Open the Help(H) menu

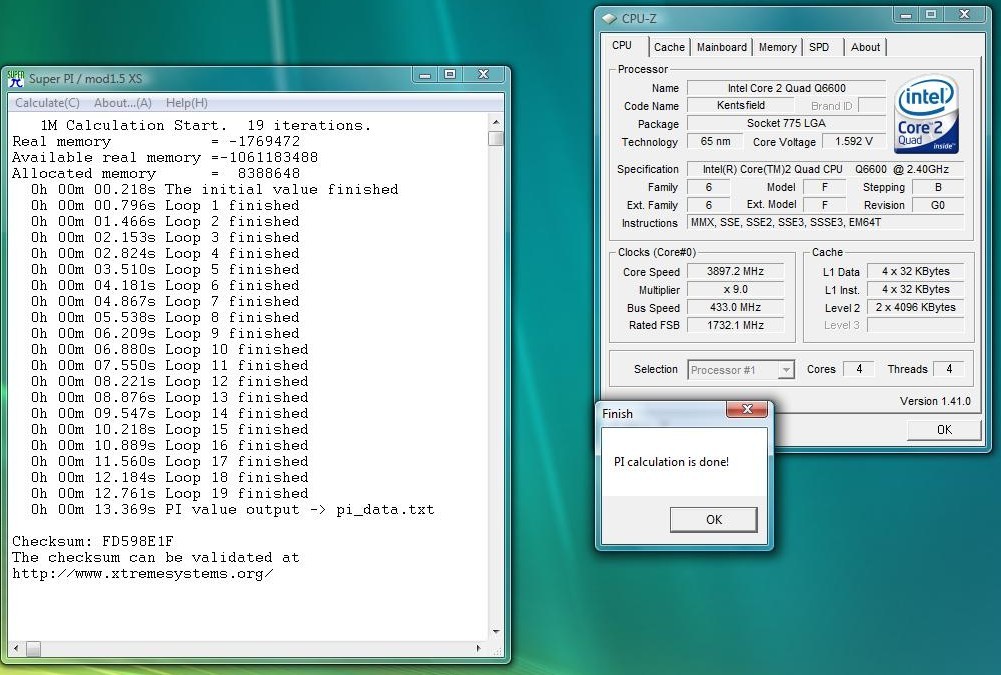186,103
